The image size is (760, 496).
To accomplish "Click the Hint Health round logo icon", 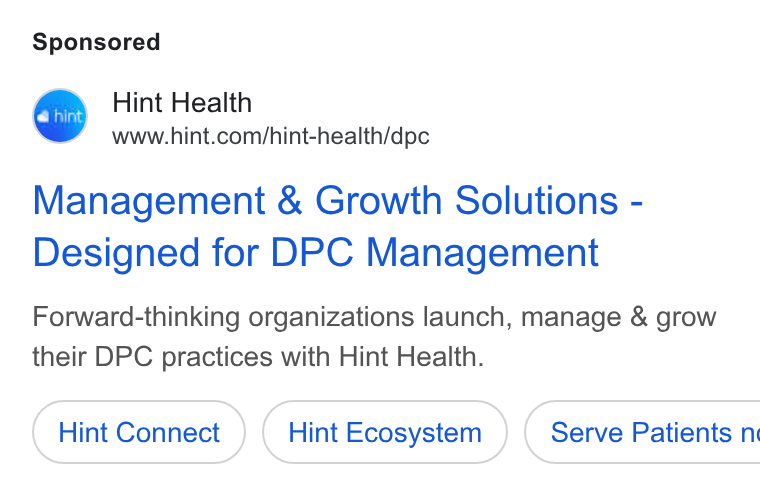I will point(60,116).
